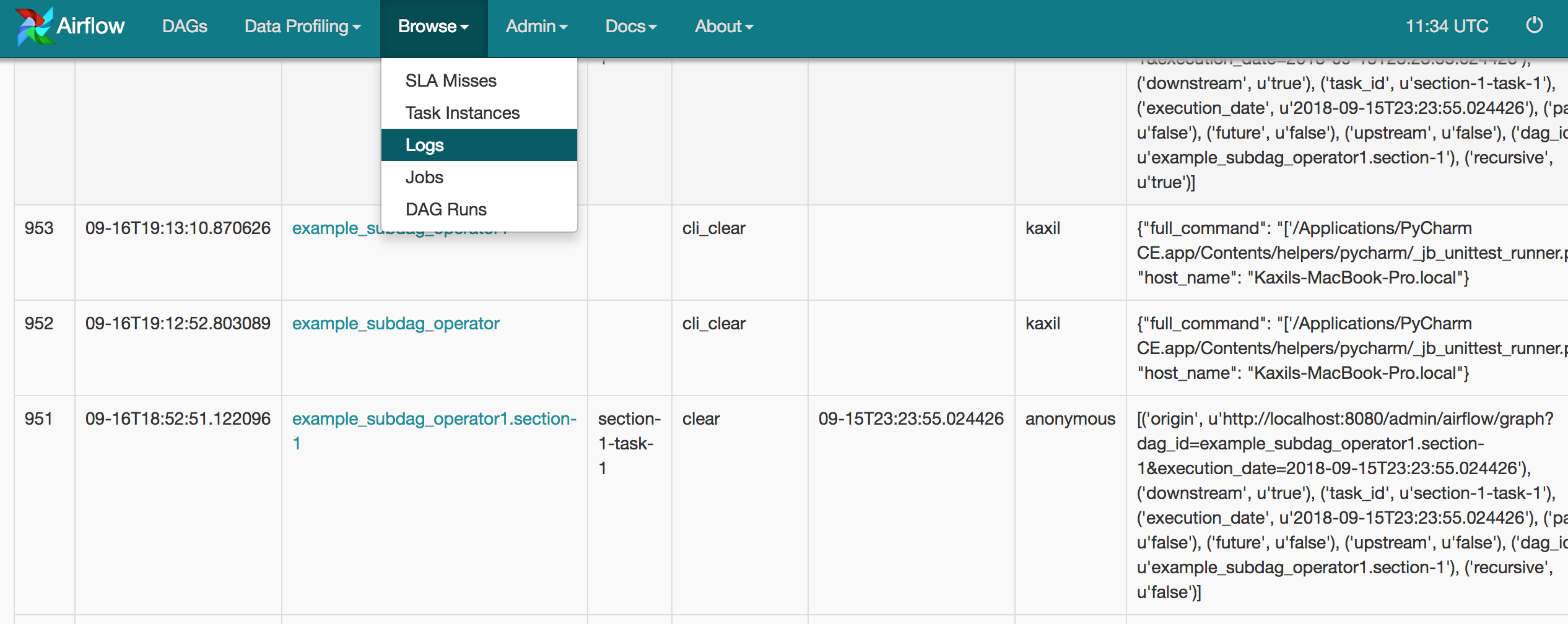
Task: Expand the Admin dropdown menu
Action: [537, 26]
